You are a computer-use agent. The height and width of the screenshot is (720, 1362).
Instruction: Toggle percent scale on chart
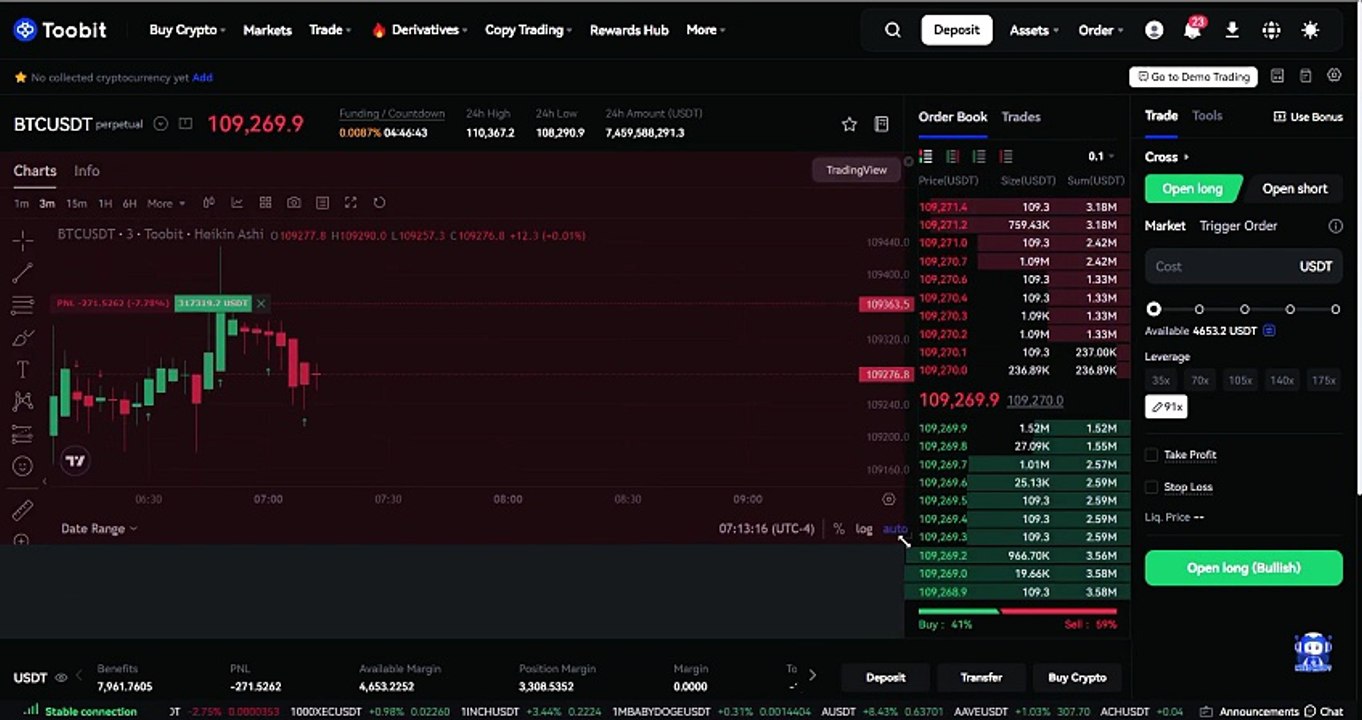tap(838, 529)
